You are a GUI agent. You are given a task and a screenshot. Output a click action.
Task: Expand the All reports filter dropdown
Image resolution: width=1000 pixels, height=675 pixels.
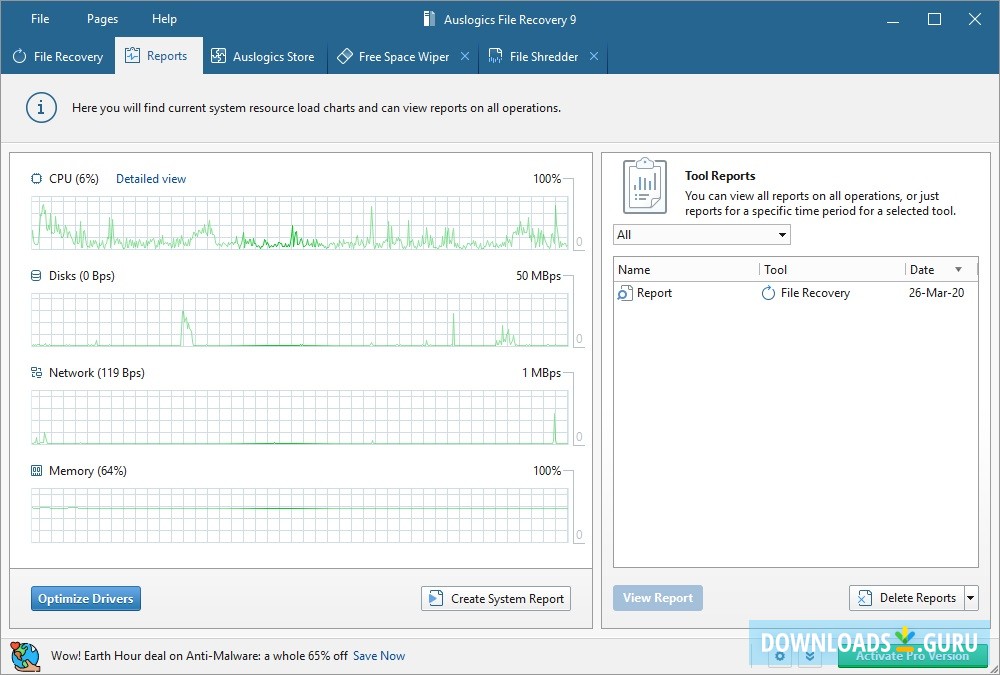click(x=702, y=235)
